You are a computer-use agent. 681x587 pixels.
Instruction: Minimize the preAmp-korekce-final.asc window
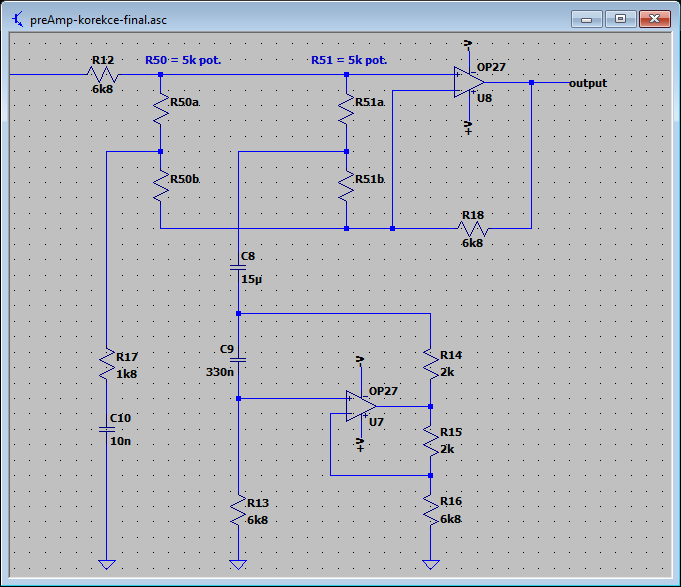tap(586, 19)
